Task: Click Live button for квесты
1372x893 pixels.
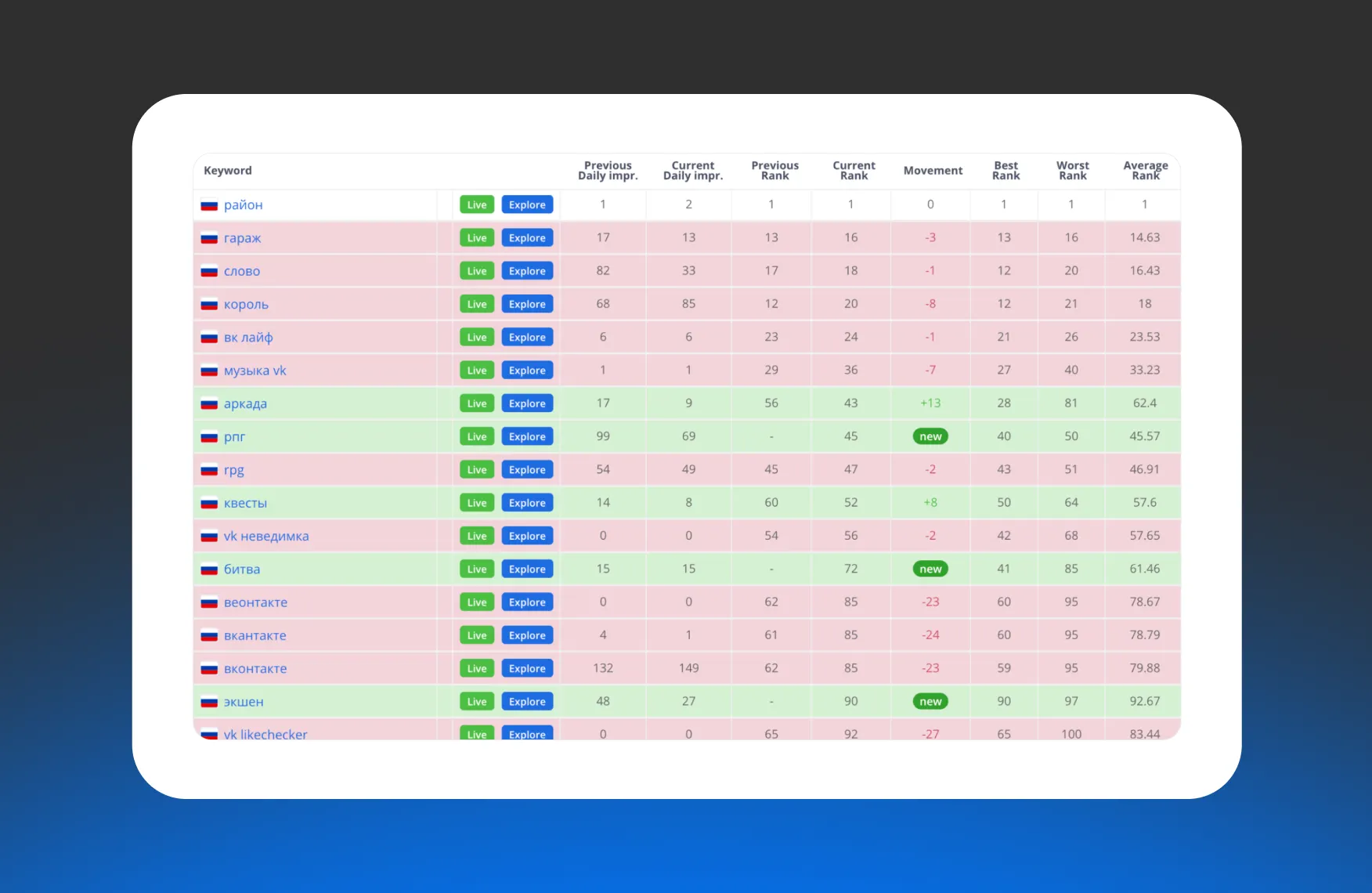Action: coord(477,503)
